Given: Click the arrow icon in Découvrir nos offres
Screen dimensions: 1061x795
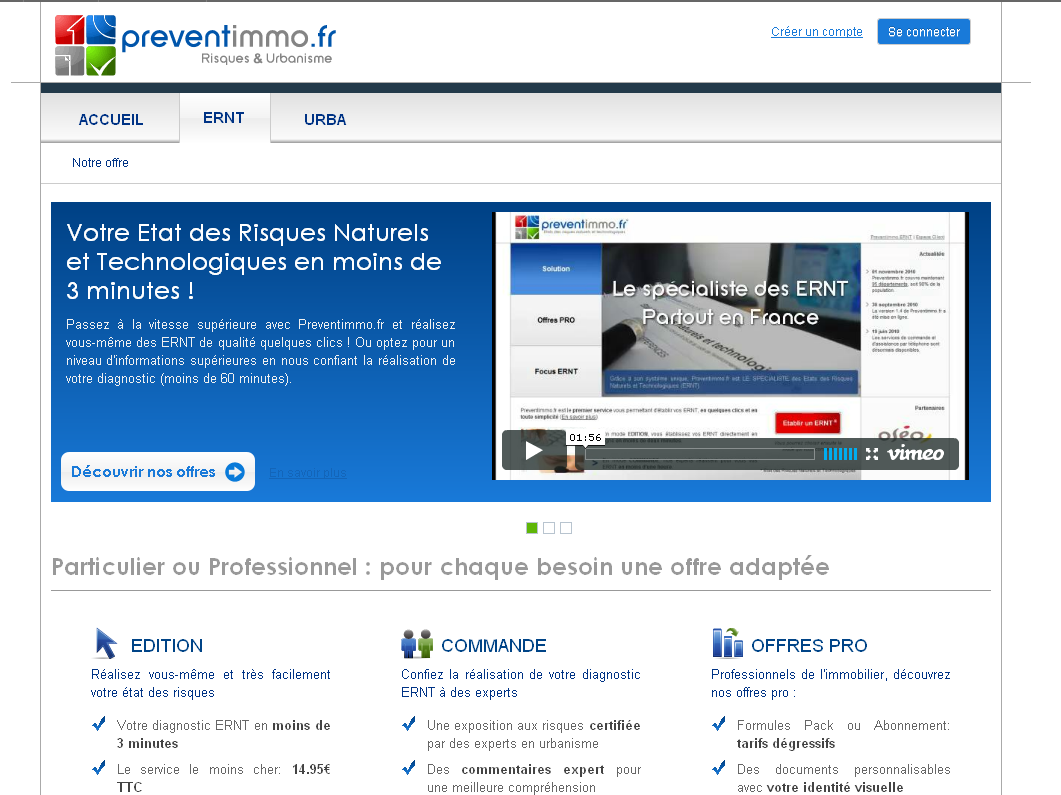Looking at the screenshot, I should point(235,472).
